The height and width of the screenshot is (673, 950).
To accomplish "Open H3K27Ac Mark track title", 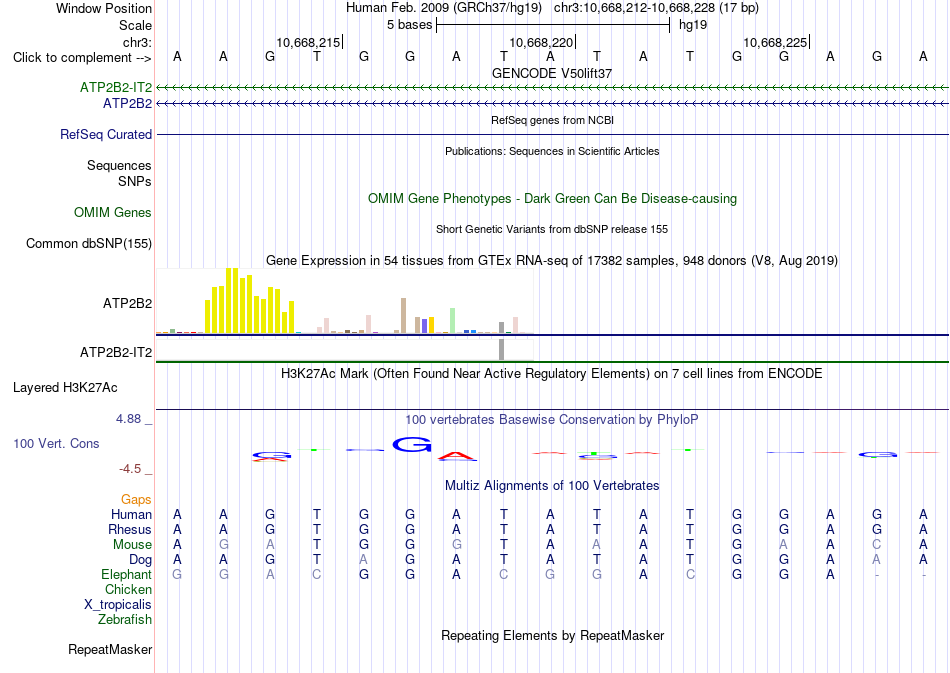I will (552, 374).
